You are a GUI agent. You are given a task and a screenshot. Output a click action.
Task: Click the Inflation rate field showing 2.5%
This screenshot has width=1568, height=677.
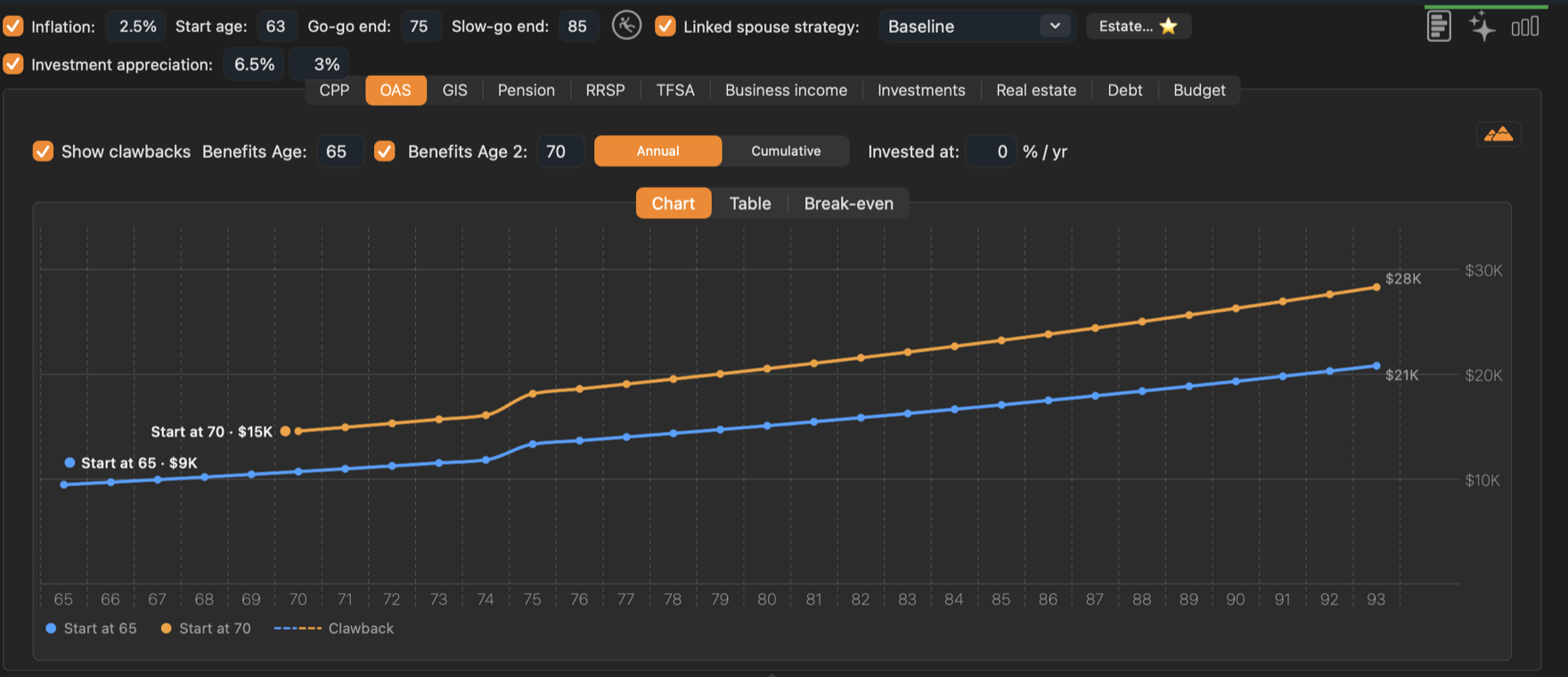coord(137,26)
